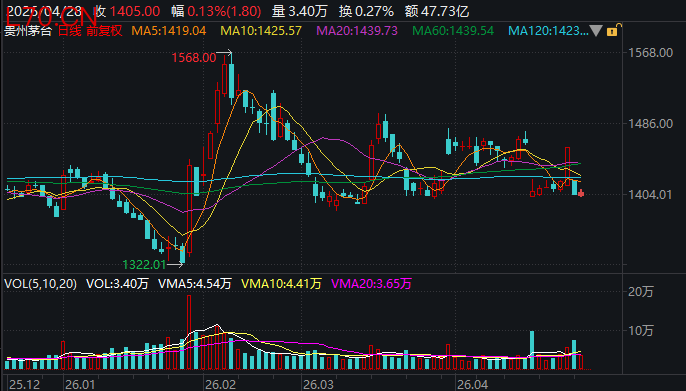Click the MA20:1439.73 indicator label

click(x=357, y=31)
